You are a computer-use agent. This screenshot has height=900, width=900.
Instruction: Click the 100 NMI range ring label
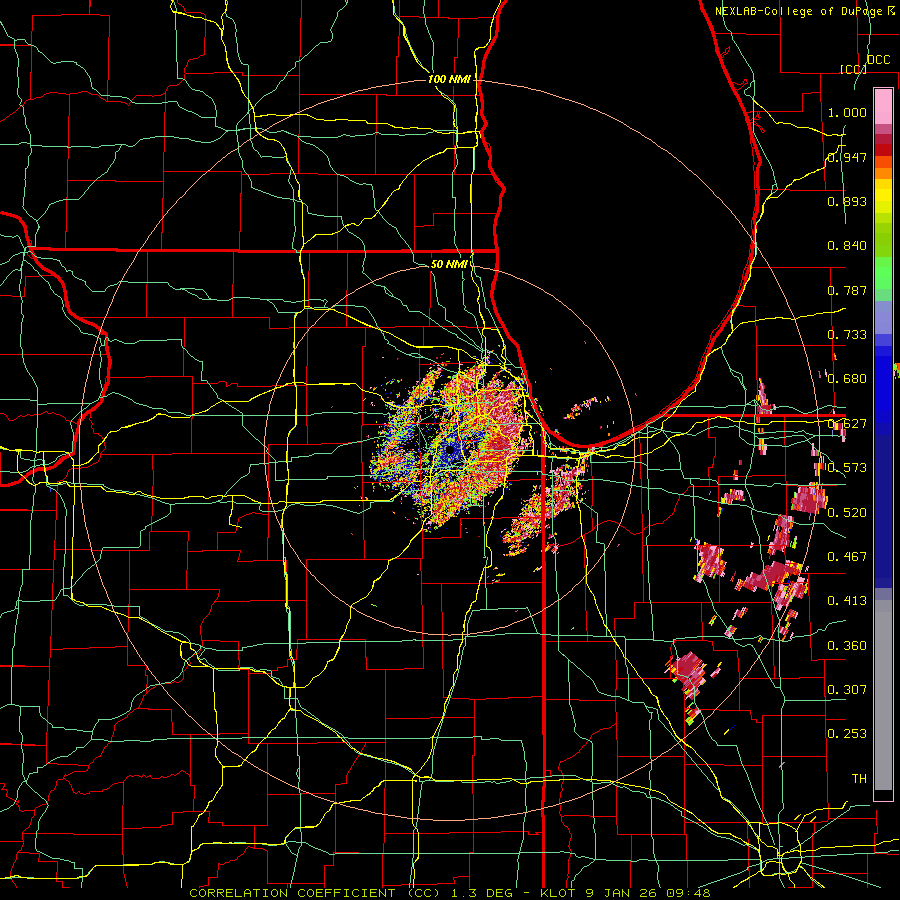point(449,79)
